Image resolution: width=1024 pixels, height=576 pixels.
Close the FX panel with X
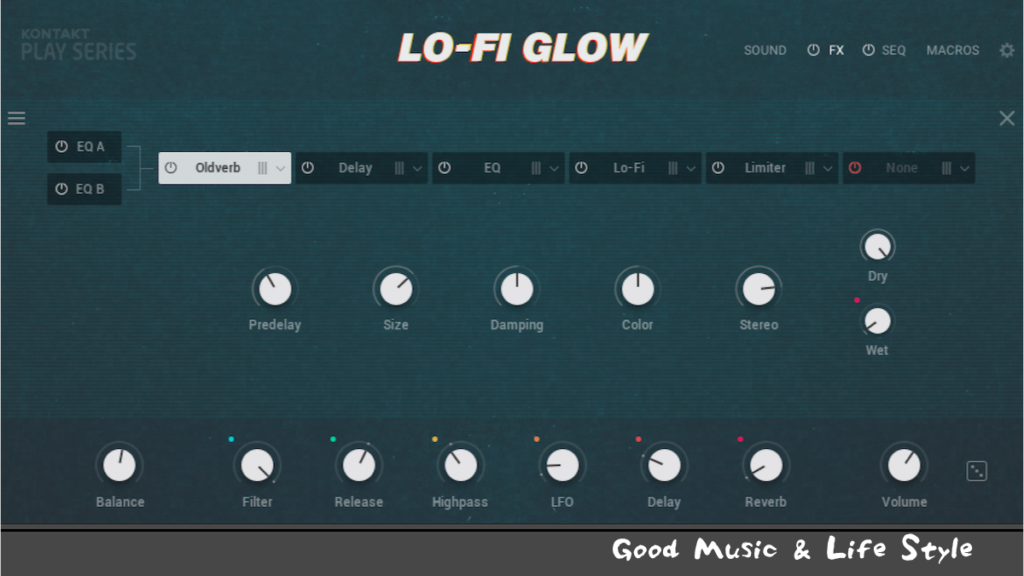pos(1006,118)
